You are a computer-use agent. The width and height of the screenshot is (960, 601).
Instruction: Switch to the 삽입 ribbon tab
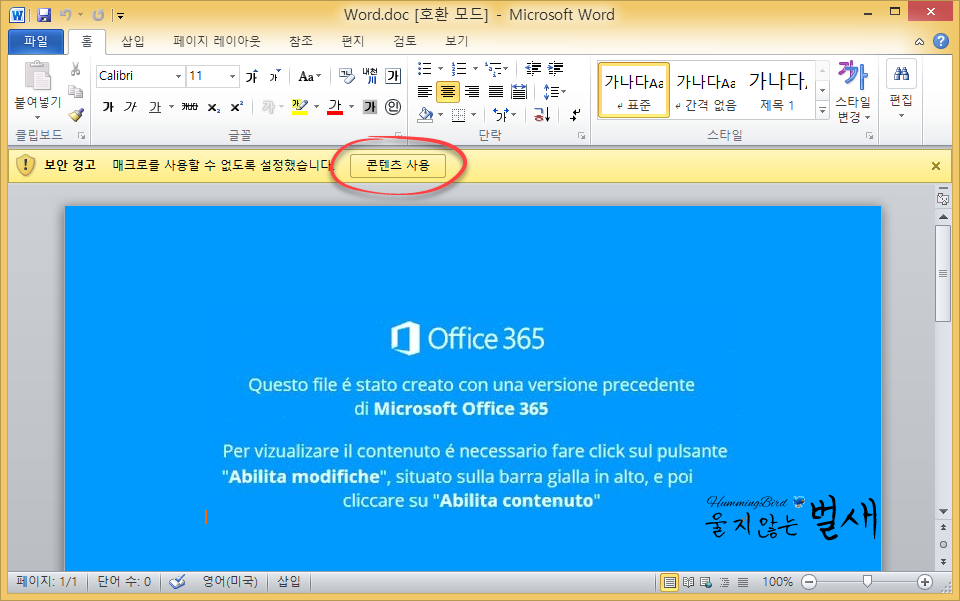(x=132, y=41)
